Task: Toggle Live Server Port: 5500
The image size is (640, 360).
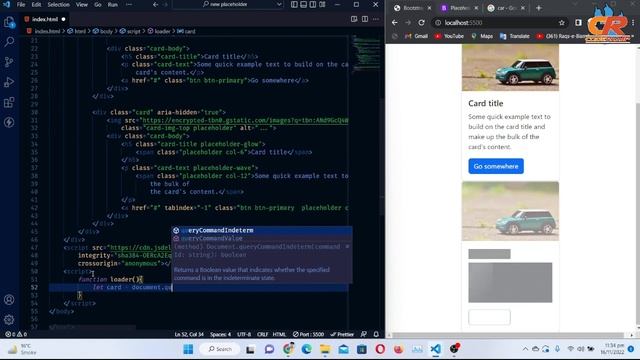Action: pyautogui.click(x=308, y=334)
